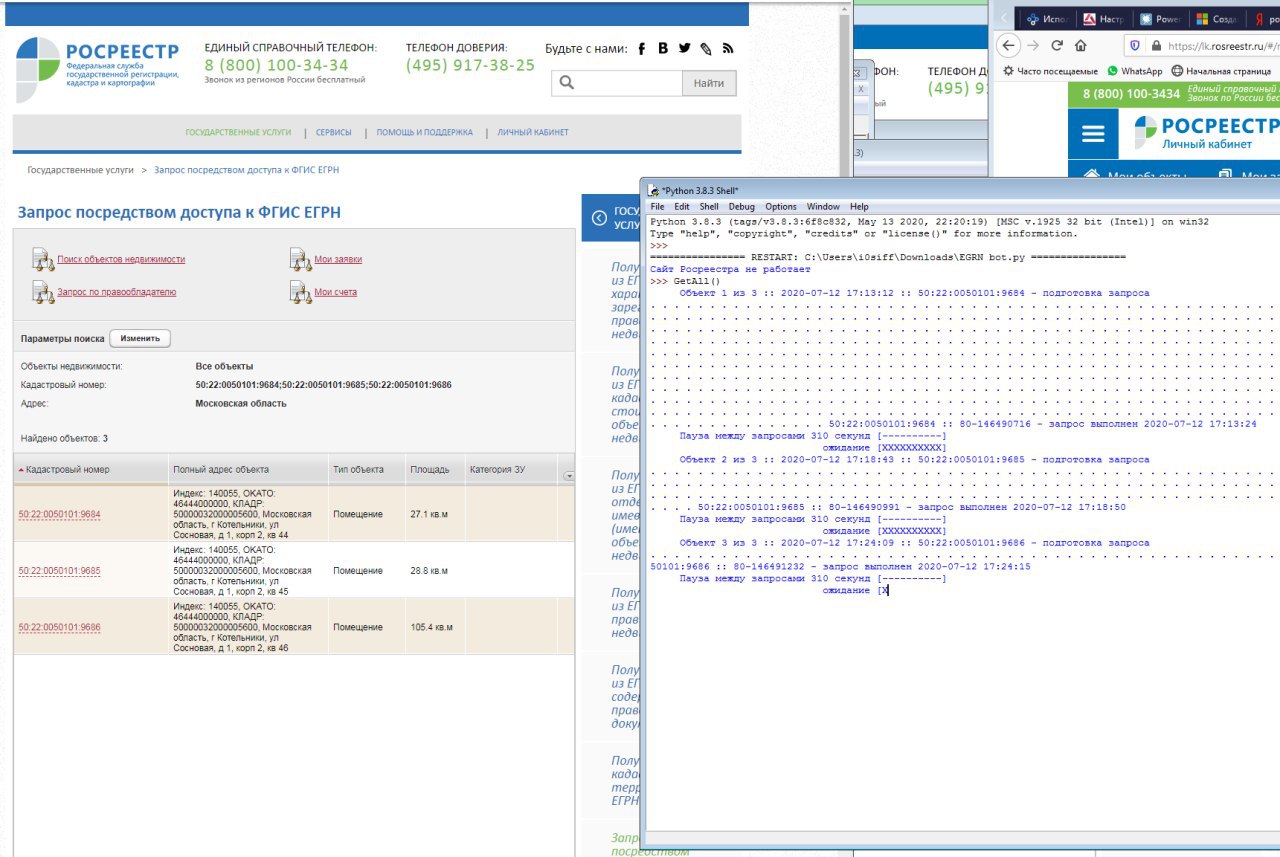Switch to the 'Power' Firefox tab
This screenshot has width=1280, height=857.
[1158, 18]
